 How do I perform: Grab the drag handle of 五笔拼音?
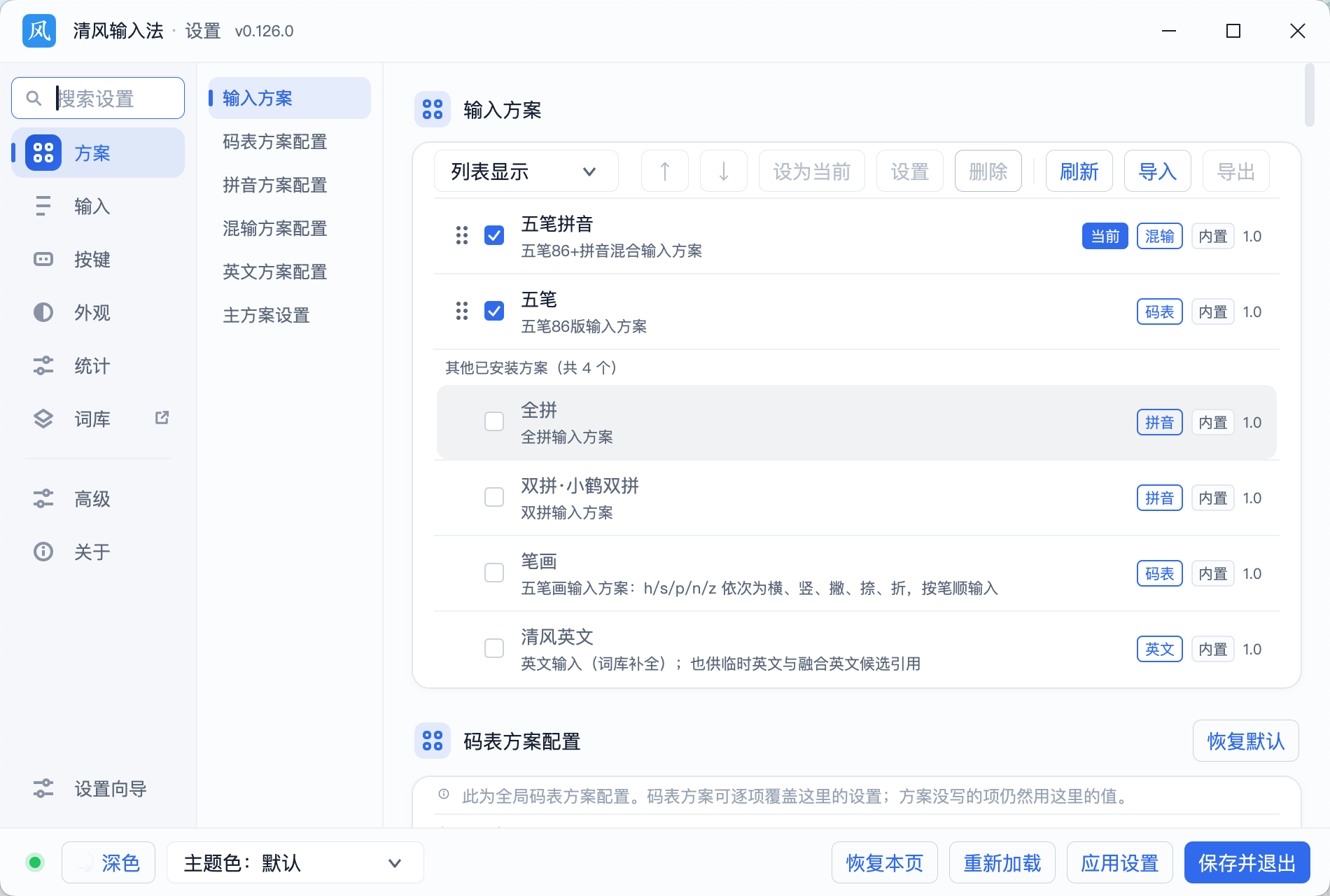click(462, 235)
